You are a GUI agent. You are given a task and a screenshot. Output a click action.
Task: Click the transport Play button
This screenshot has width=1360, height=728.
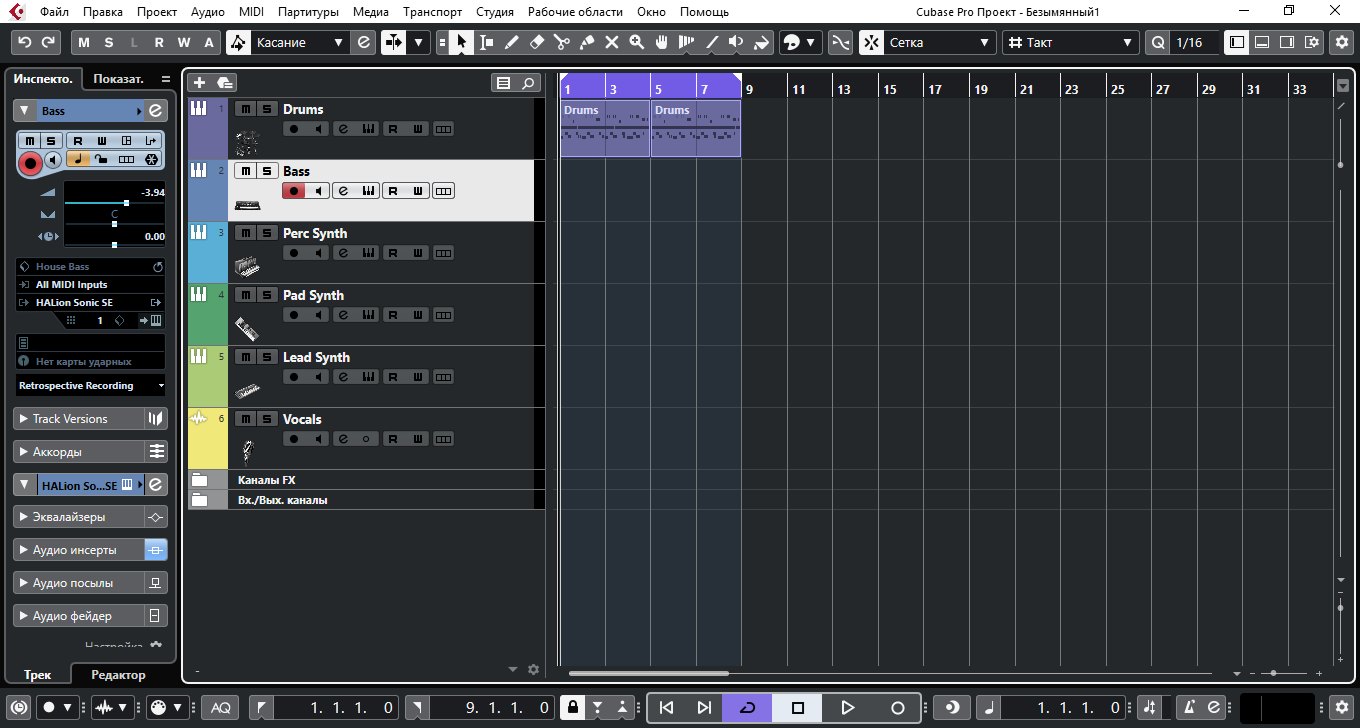point(848,707)
